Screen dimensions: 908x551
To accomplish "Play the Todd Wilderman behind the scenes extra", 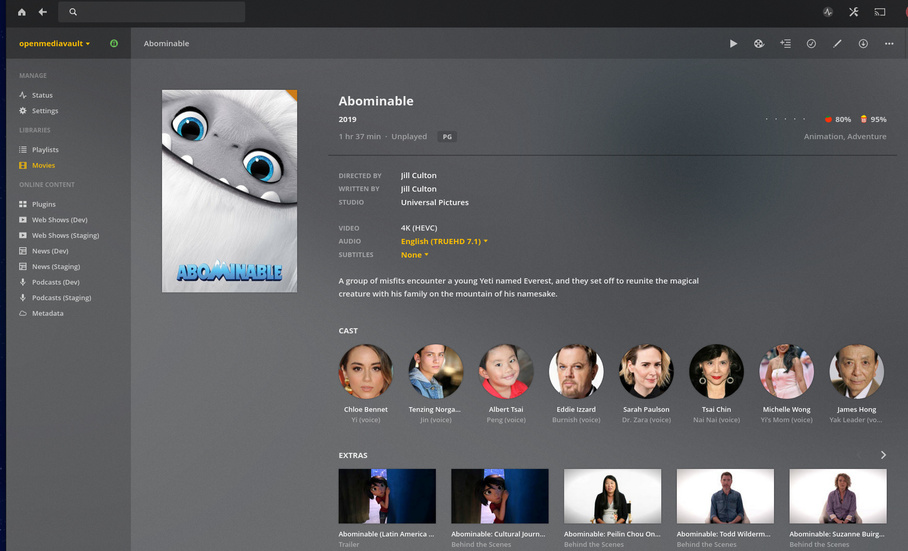I will [725, 496].
